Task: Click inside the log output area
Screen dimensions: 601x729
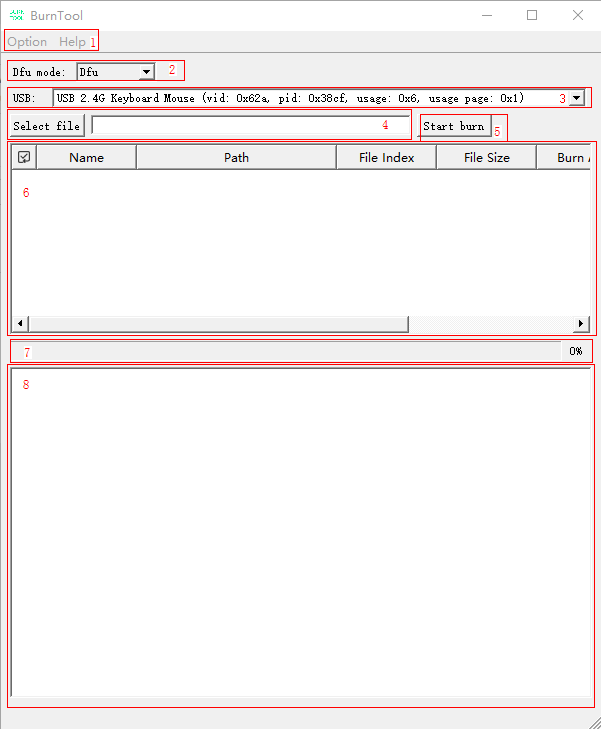Action: (300, 530)
